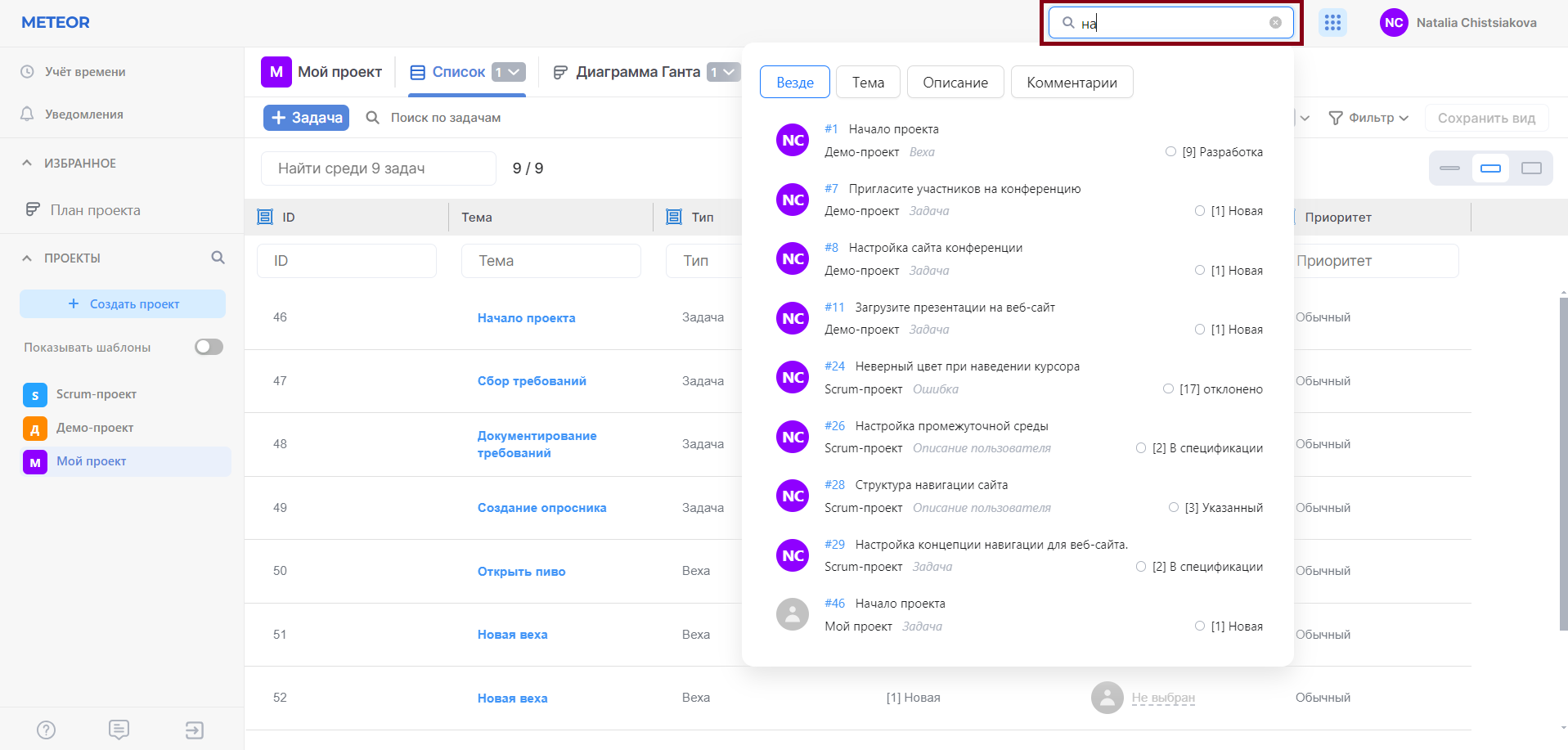Open dropdown chevron left of Фильтр
The width and height of the screenshot is (1568, 750).
(1305, 119)
